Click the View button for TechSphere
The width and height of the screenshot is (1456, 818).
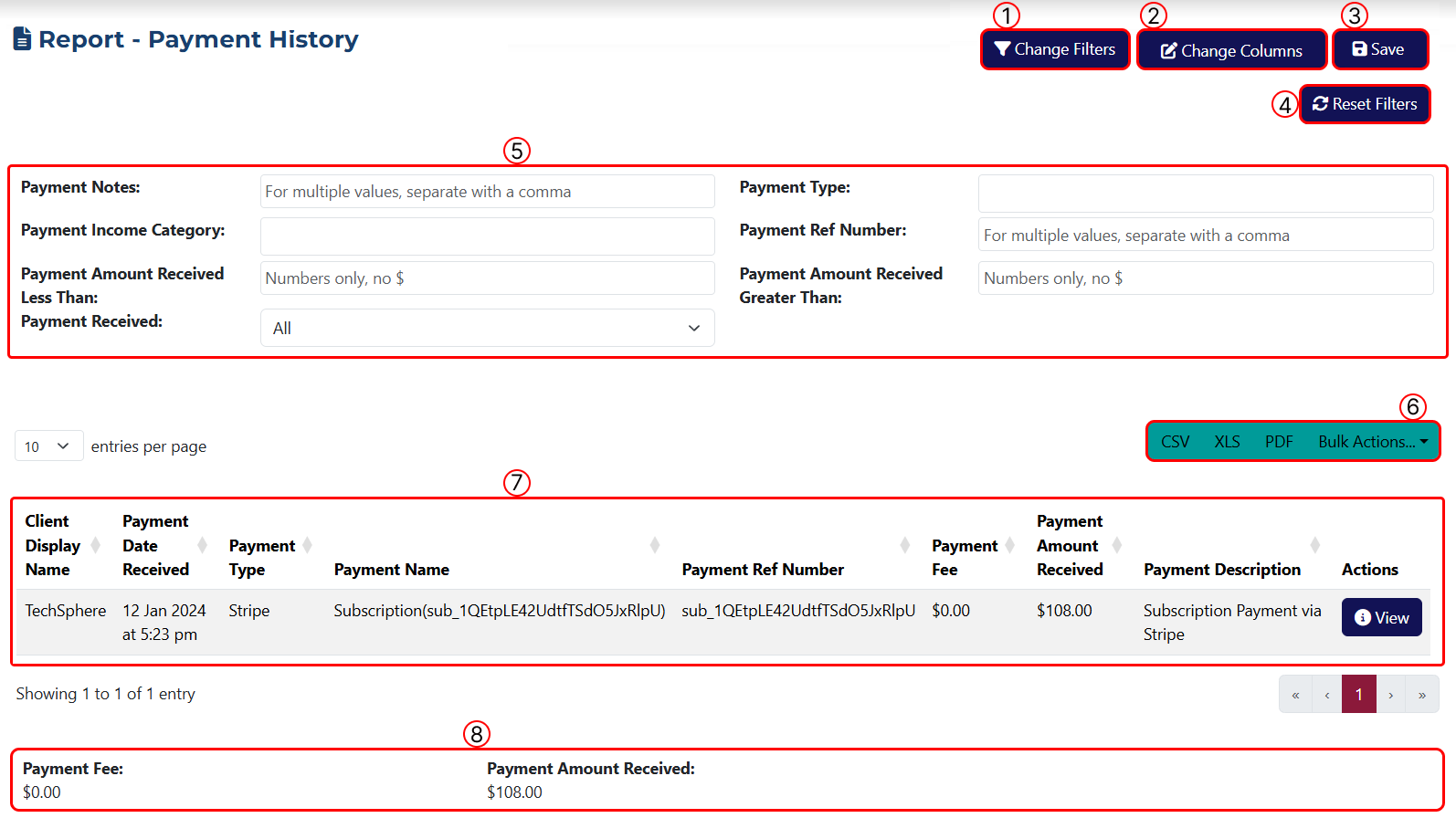pyautogui.click(x=1381, y=617)
